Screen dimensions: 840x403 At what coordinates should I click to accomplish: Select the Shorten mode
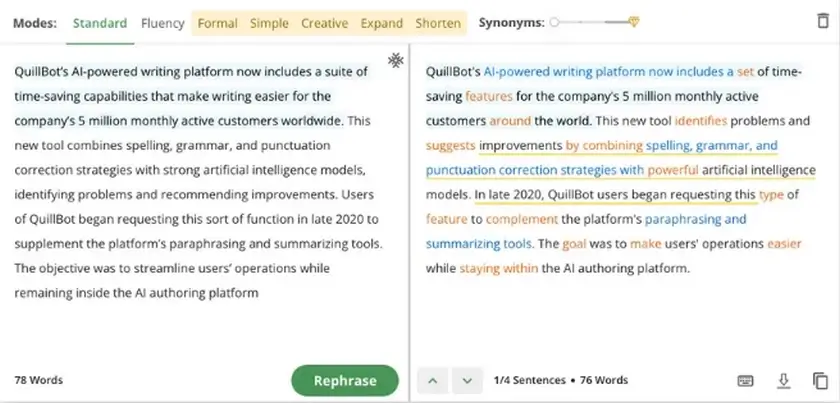pos(438,23)
